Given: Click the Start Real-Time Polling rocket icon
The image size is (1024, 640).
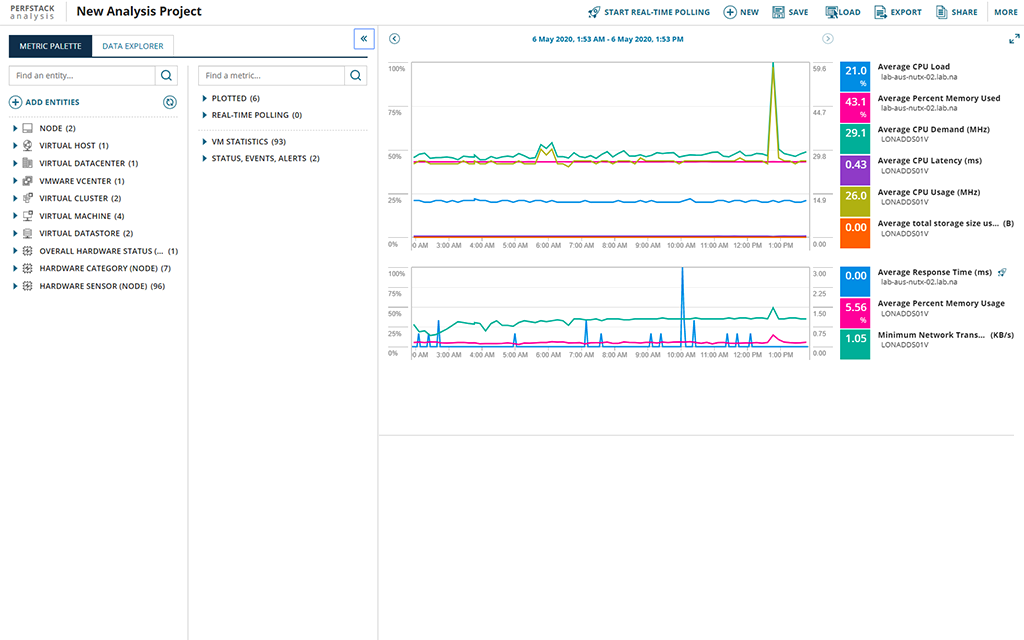Looking at the screenshot, I should pyautogui.click(x=595, y=12).
